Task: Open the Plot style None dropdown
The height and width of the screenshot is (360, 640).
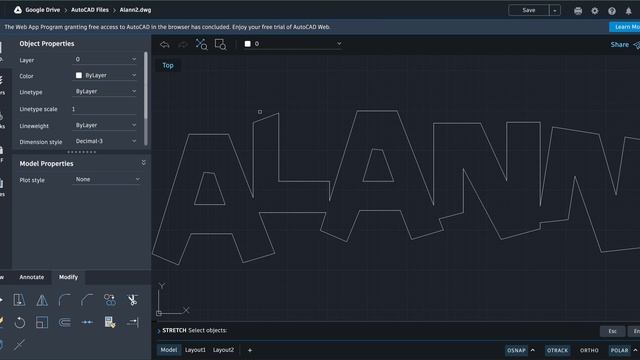Action: click(x=107, y=180)
